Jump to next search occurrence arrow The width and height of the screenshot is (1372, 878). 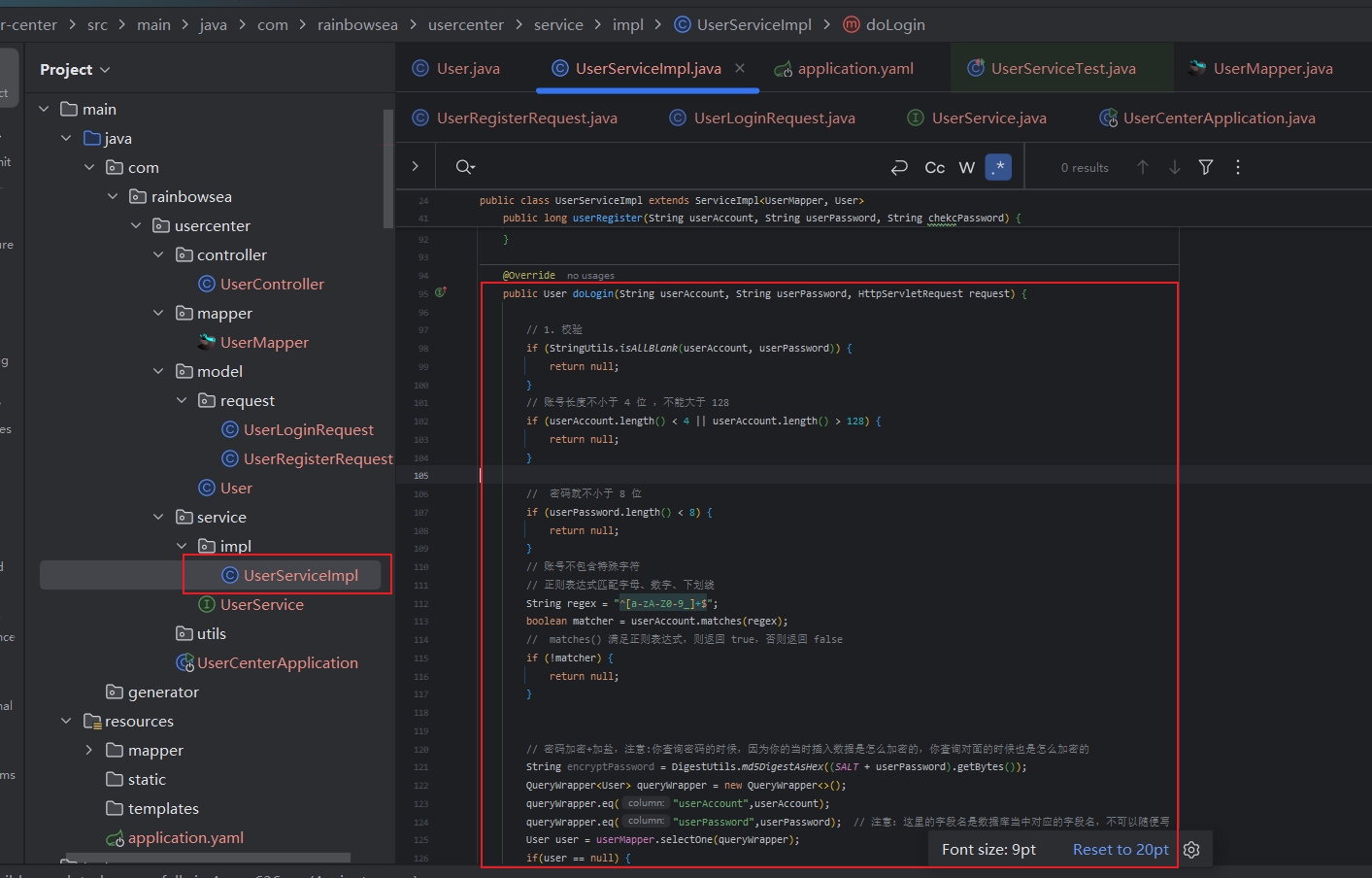1175,167
